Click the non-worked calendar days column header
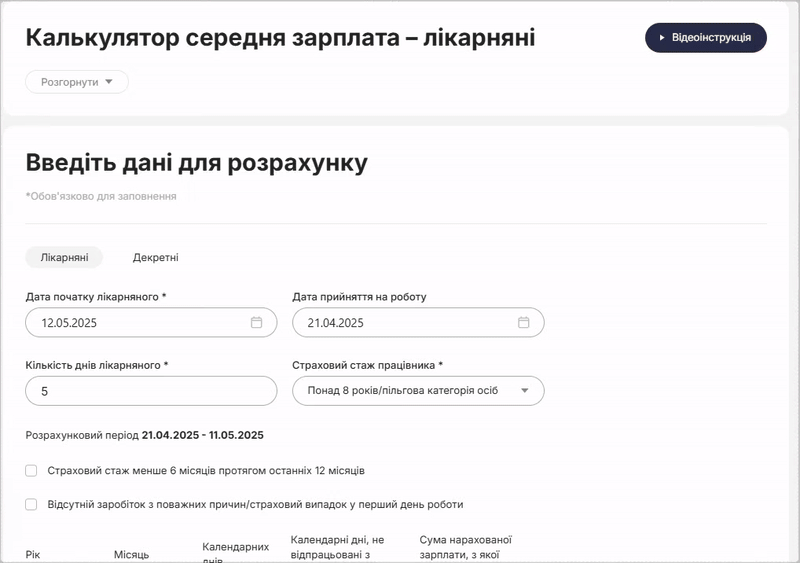The height and width of the screenshot is (563, 800). coord(336,548)
